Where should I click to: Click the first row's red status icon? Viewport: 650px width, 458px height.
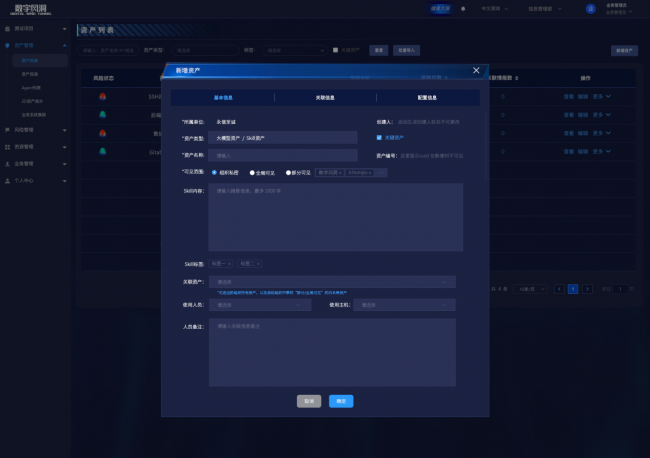102,97
